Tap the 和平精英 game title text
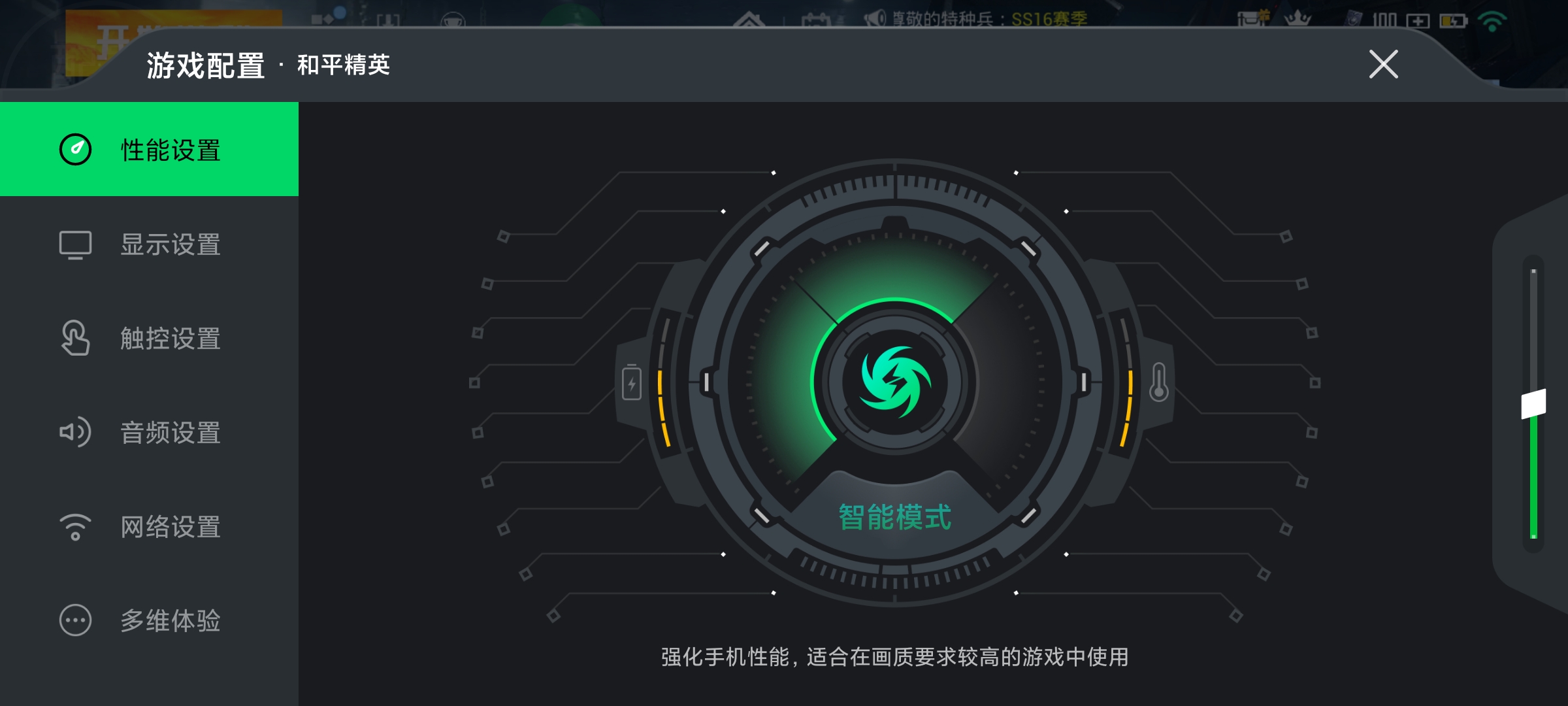1568x706 pixels. (344, 65)
